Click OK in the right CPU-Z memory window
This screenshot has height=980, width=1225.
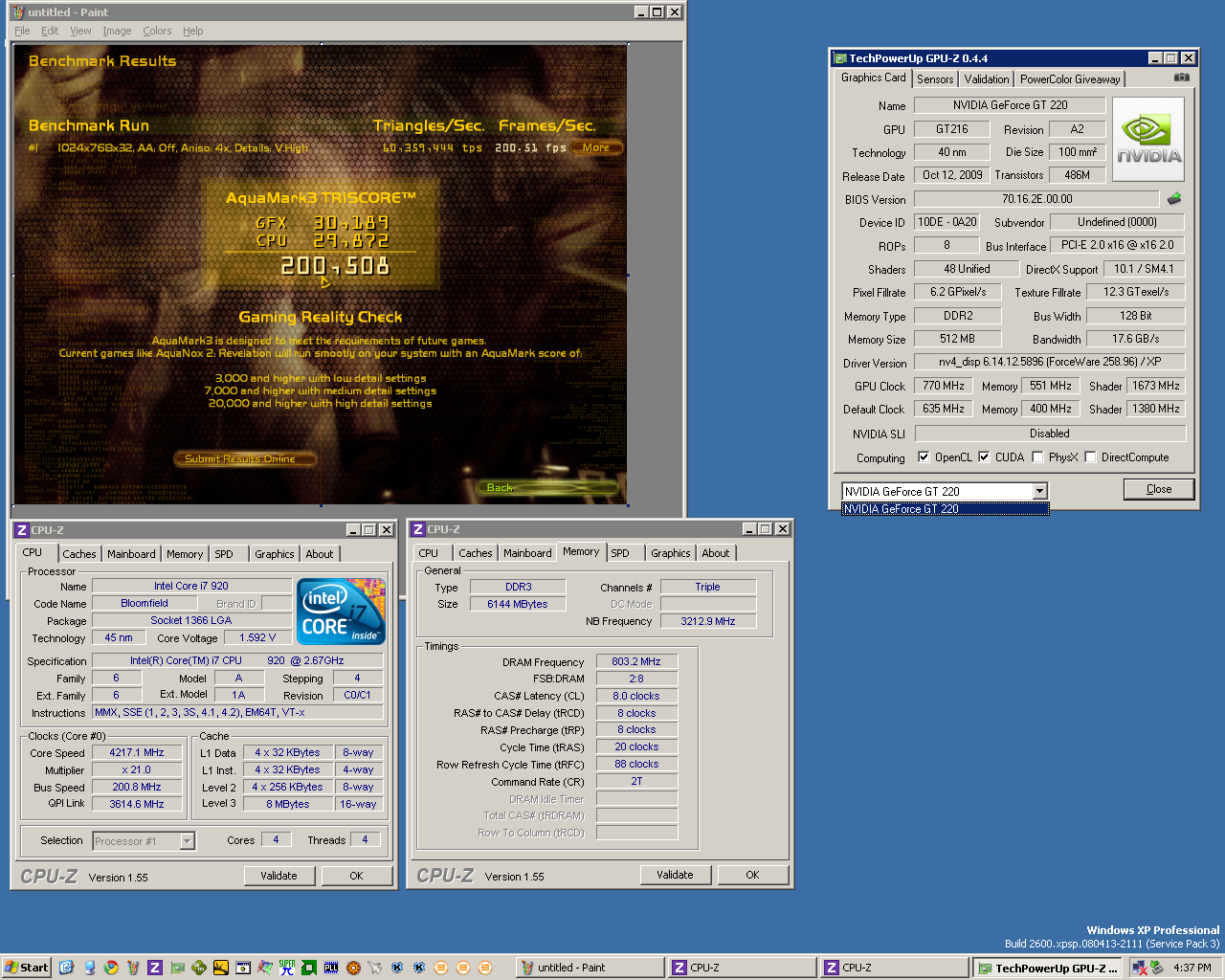click(752, 875)
